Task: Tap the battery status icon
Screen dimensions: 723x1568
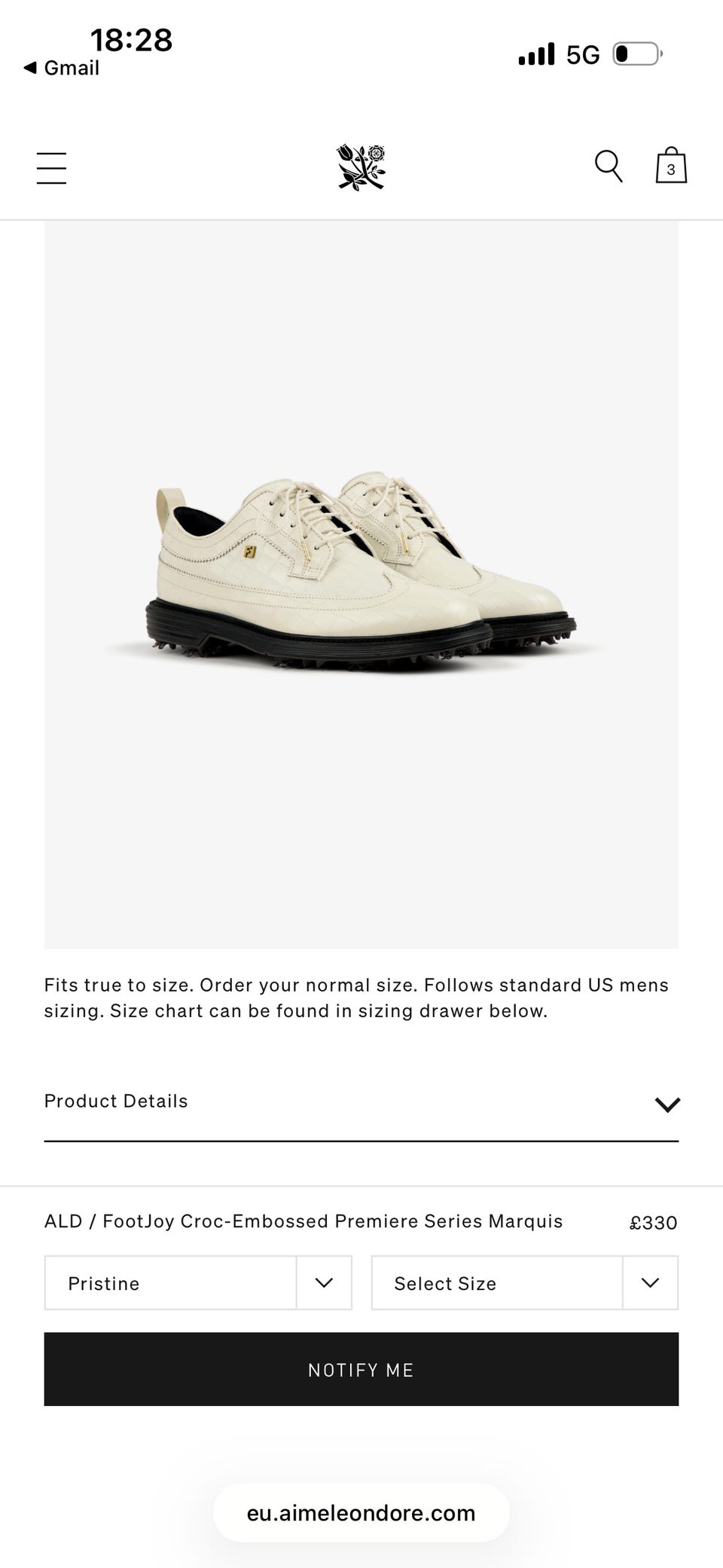Action: click(638, 54)
